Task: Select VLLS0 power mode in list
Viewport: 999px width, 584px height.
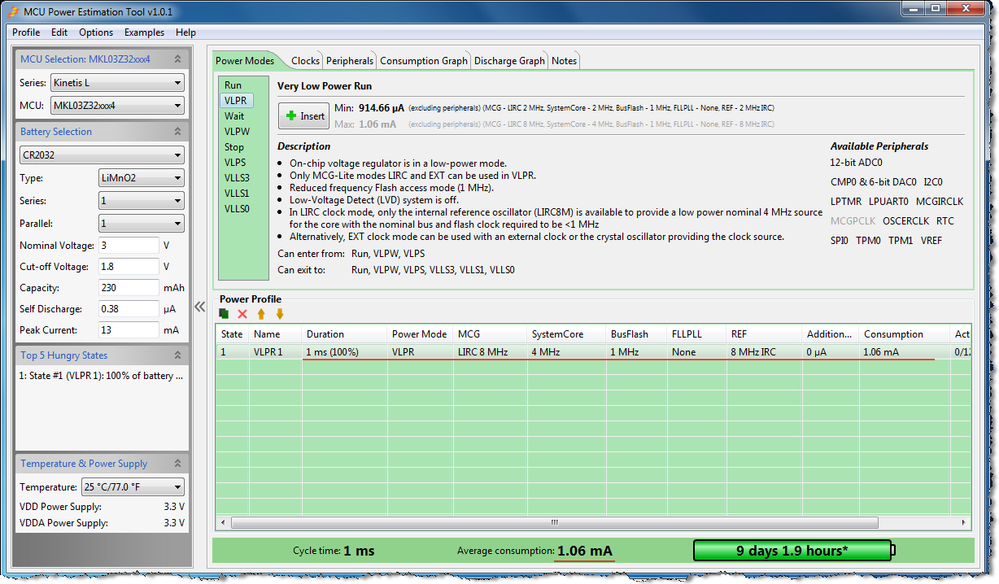Action: [x=237, y=209]
